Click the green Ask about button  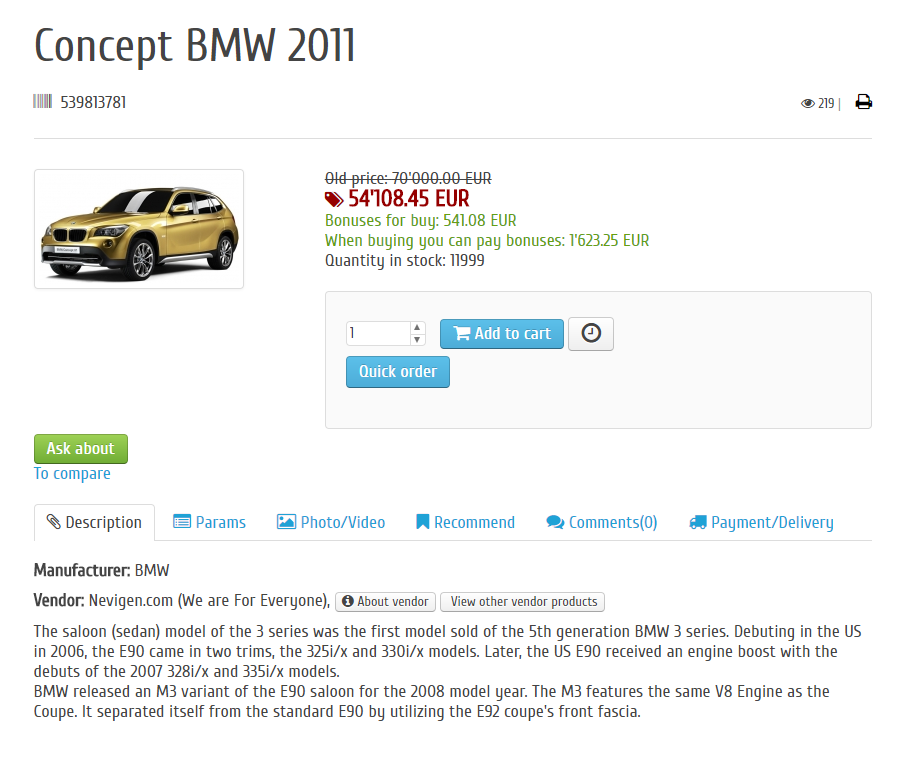click(x=81, y=449)
